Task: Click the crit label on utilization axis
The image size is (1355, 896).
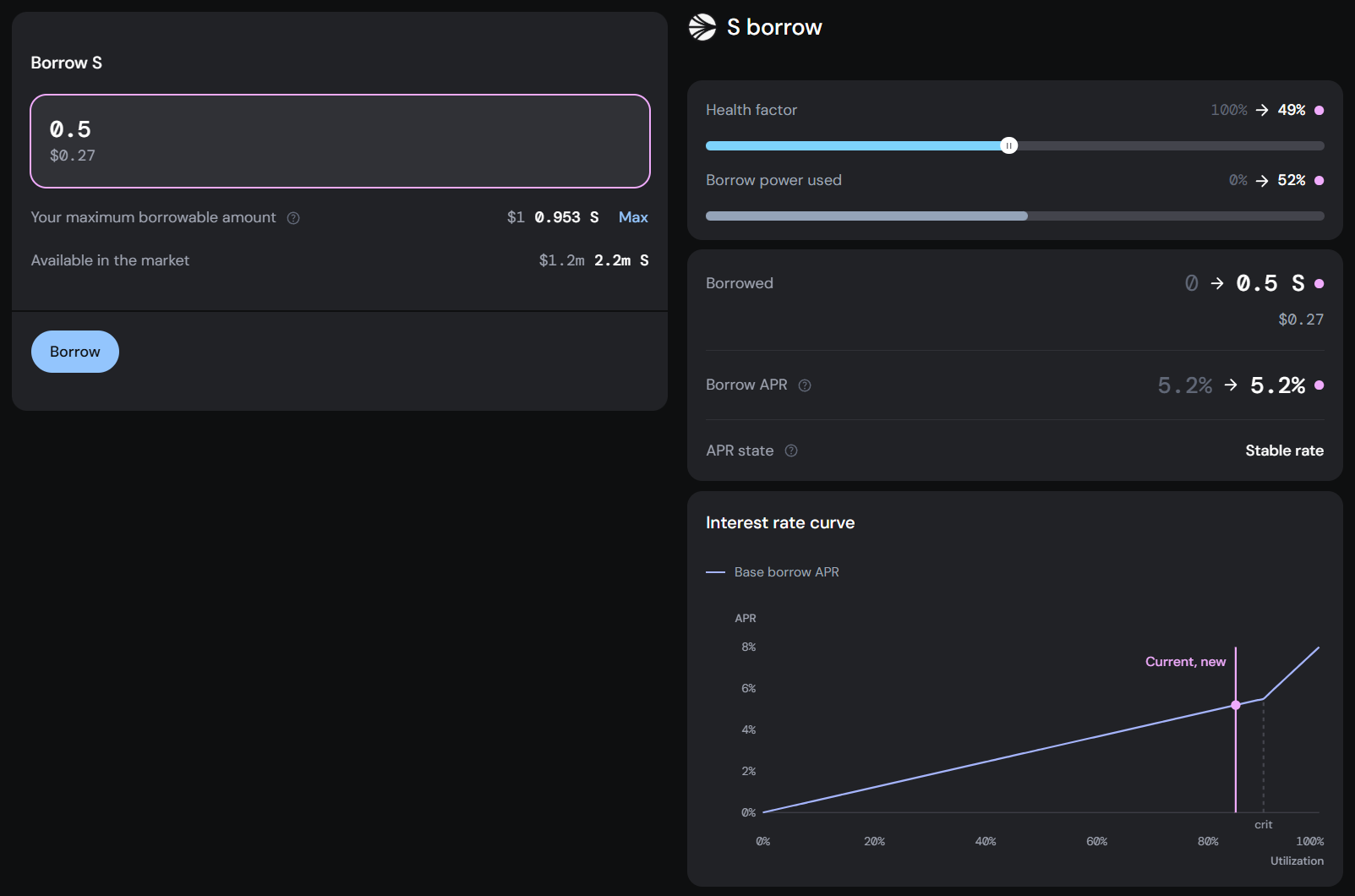Action: (1263, 825)
